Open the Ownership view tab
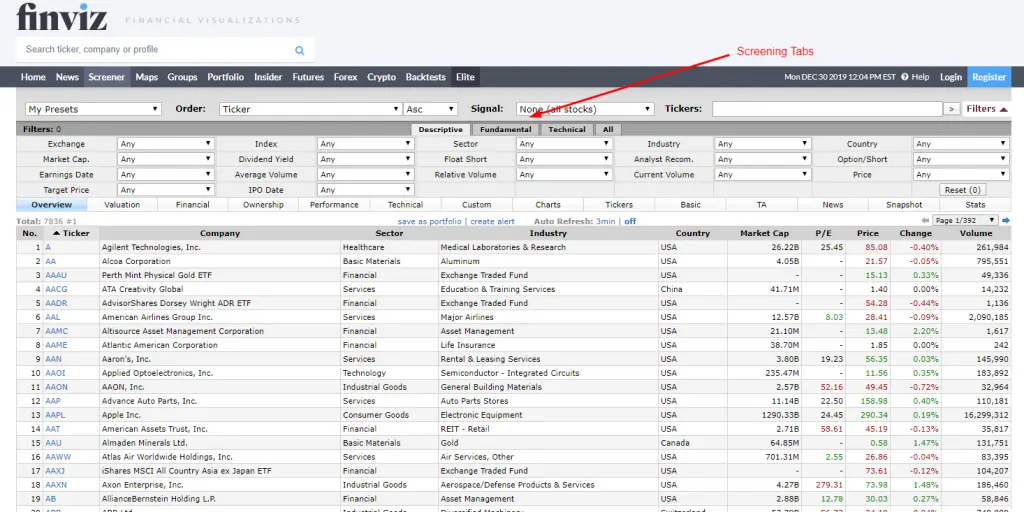 tap(263, 205)
